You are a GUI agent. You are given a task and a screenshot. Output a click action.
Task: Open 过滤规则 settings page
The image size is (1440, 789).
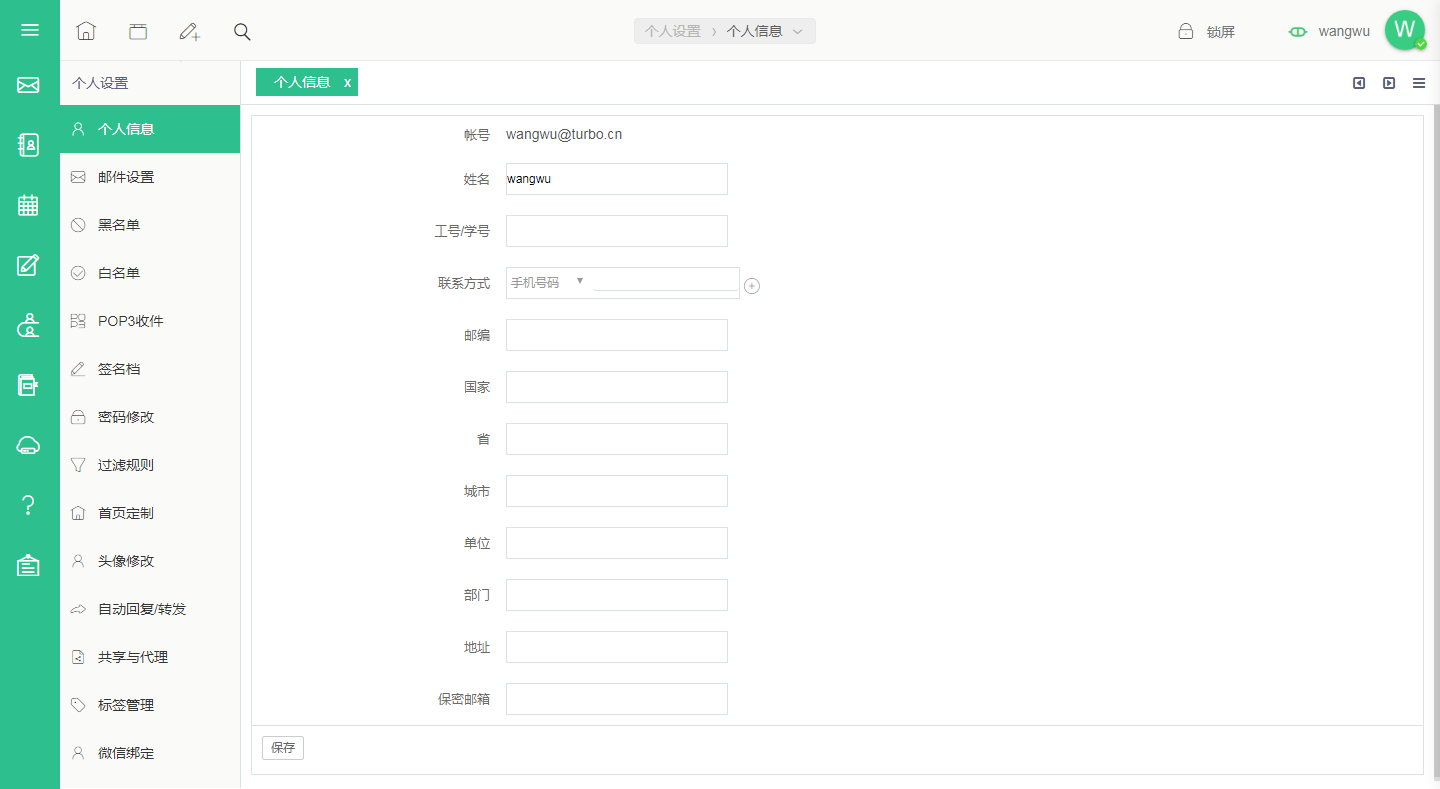pyautogui.click(x=150, y=465)
